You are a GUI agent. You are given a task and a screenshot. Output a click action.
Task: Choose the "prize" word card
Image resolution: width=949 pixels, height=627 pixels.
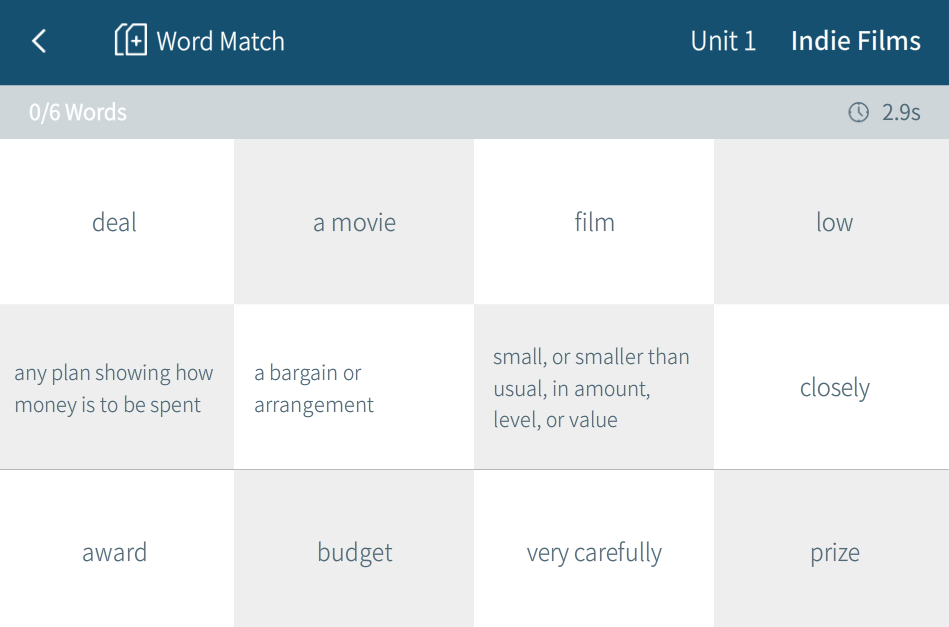click(834, 552)
